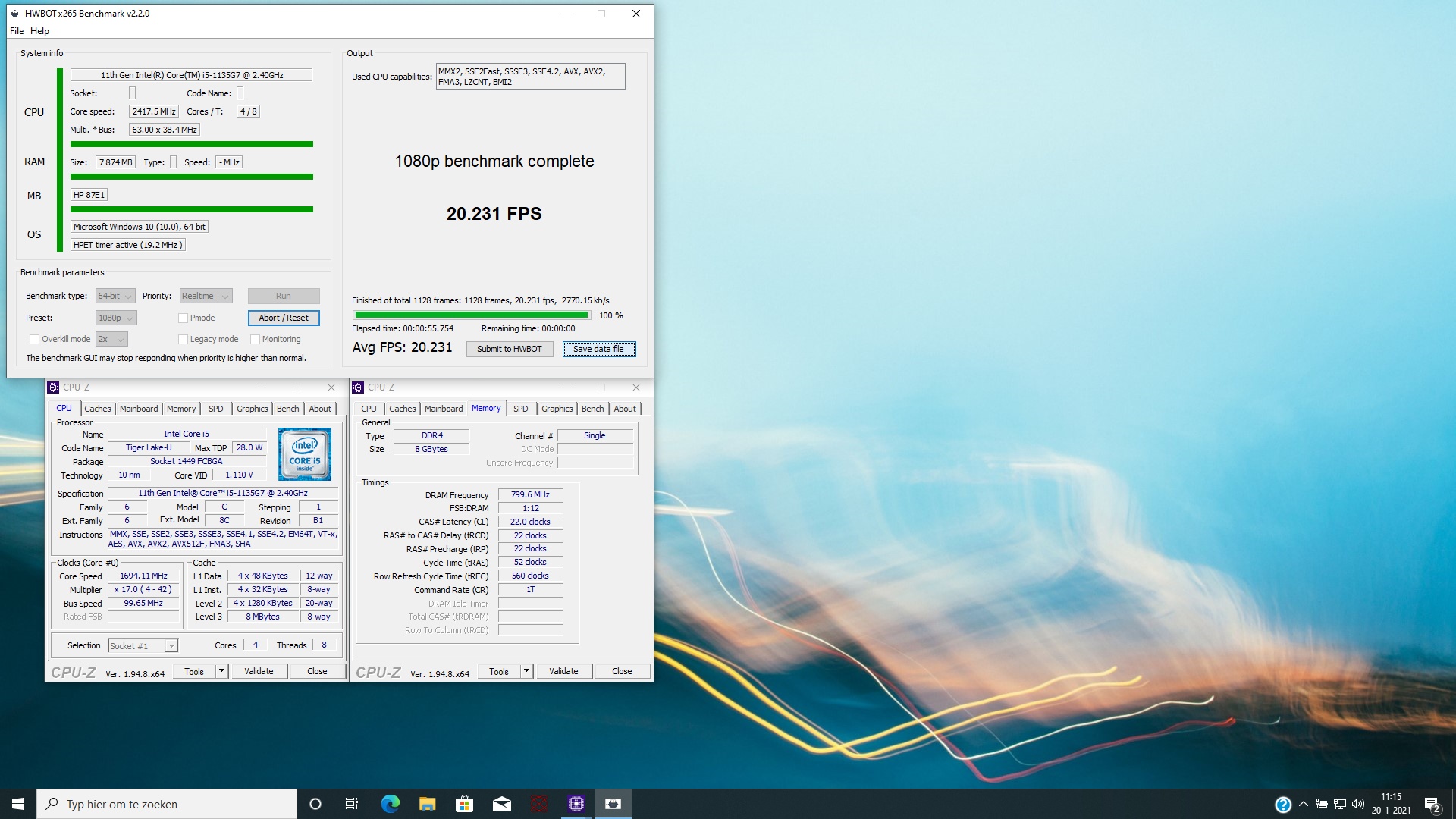Open the Preset 1080p dropdown

[x=116, y=318]
